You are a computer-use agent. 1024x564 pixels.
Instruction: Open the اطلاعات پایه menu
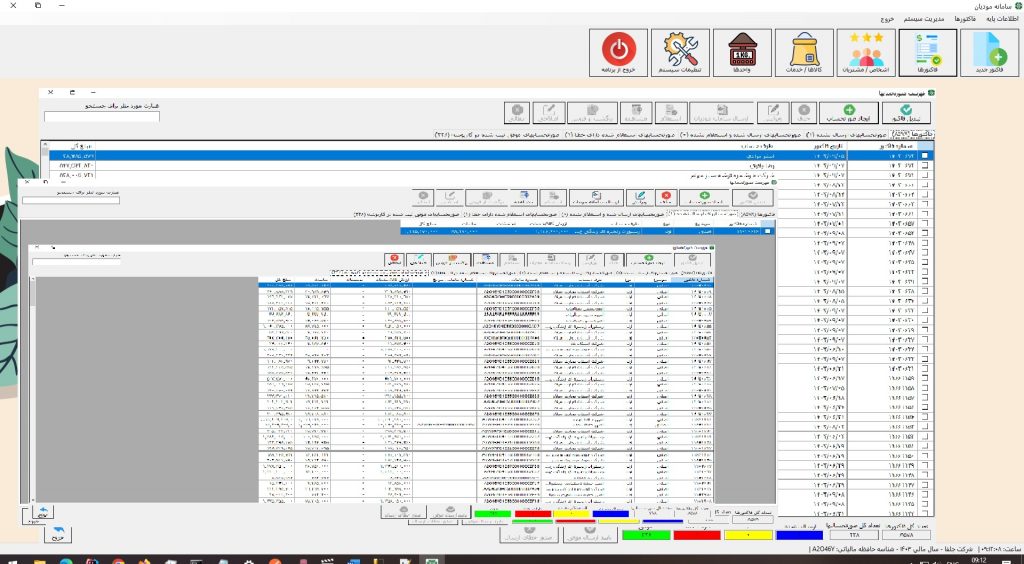1001,19
